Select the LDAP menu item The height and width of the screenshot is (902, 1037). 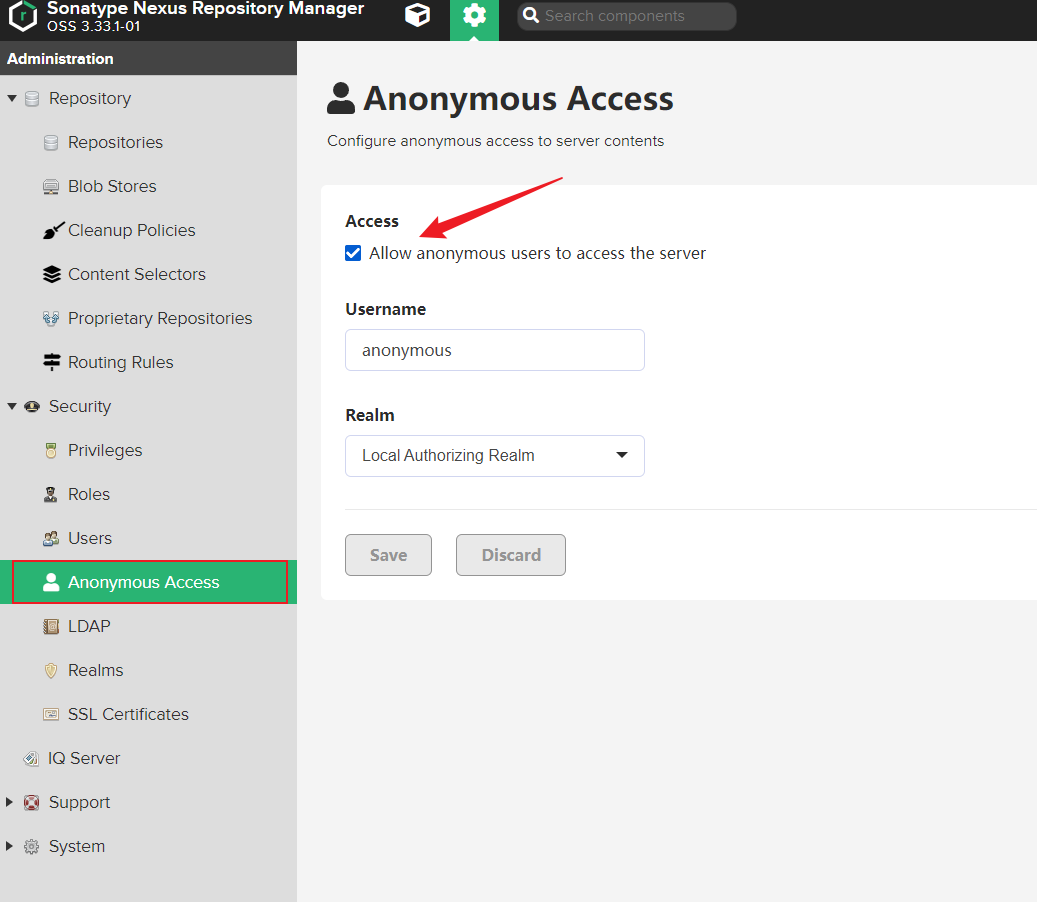(89, 626)
